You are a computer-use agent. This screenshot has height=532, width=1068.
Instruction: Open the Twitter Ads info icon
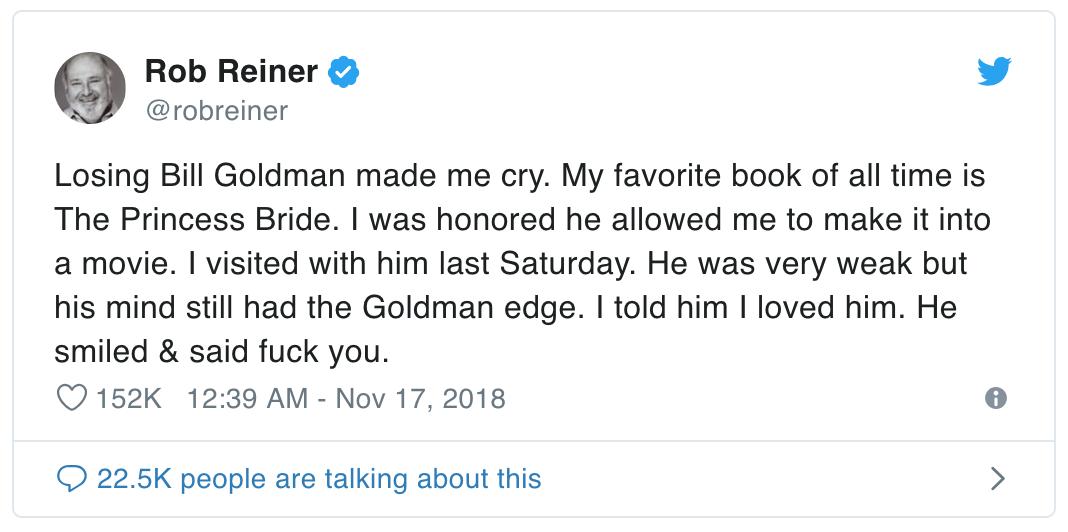[995, 398]
